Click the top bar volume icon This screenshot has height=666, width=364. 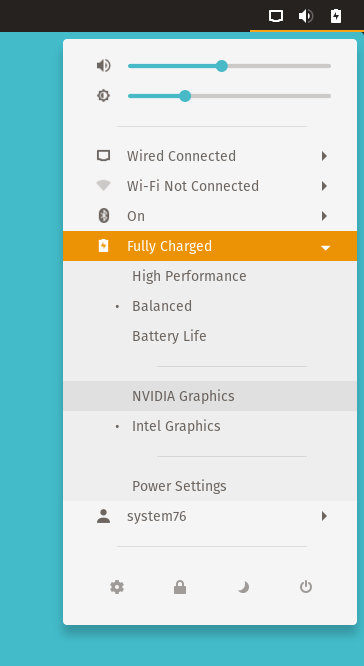306,17
